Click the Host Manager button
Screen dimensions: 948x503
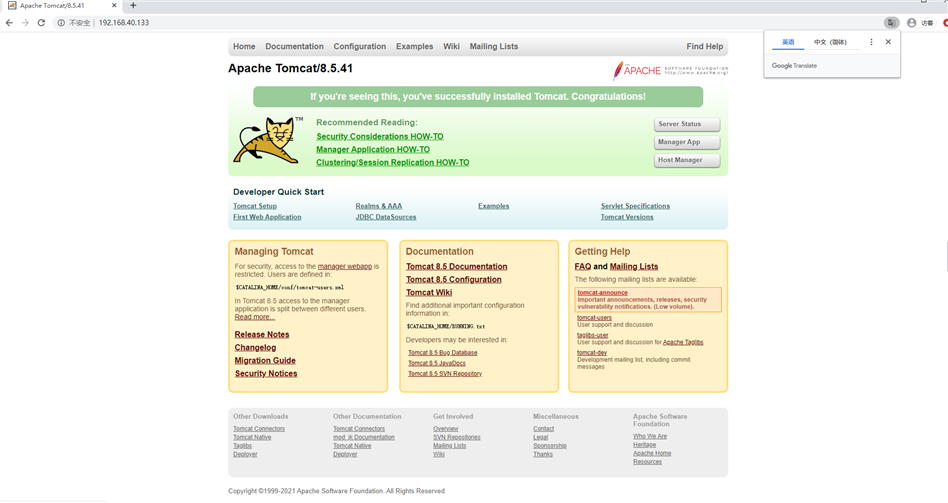(687, 161)
